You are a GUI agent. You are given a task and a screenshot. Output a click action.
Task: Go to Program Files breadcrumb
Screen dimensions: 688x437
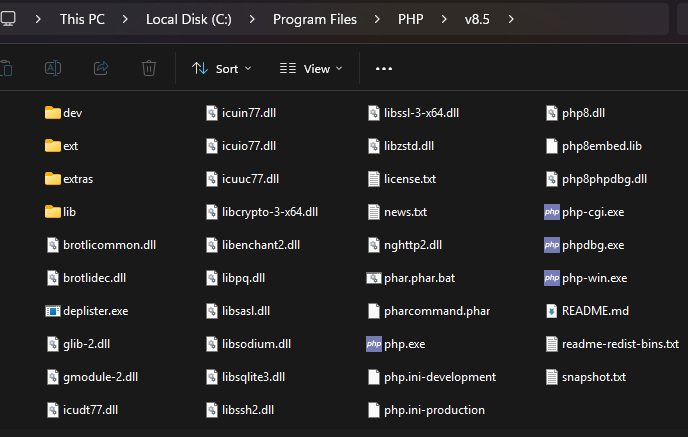315,19
